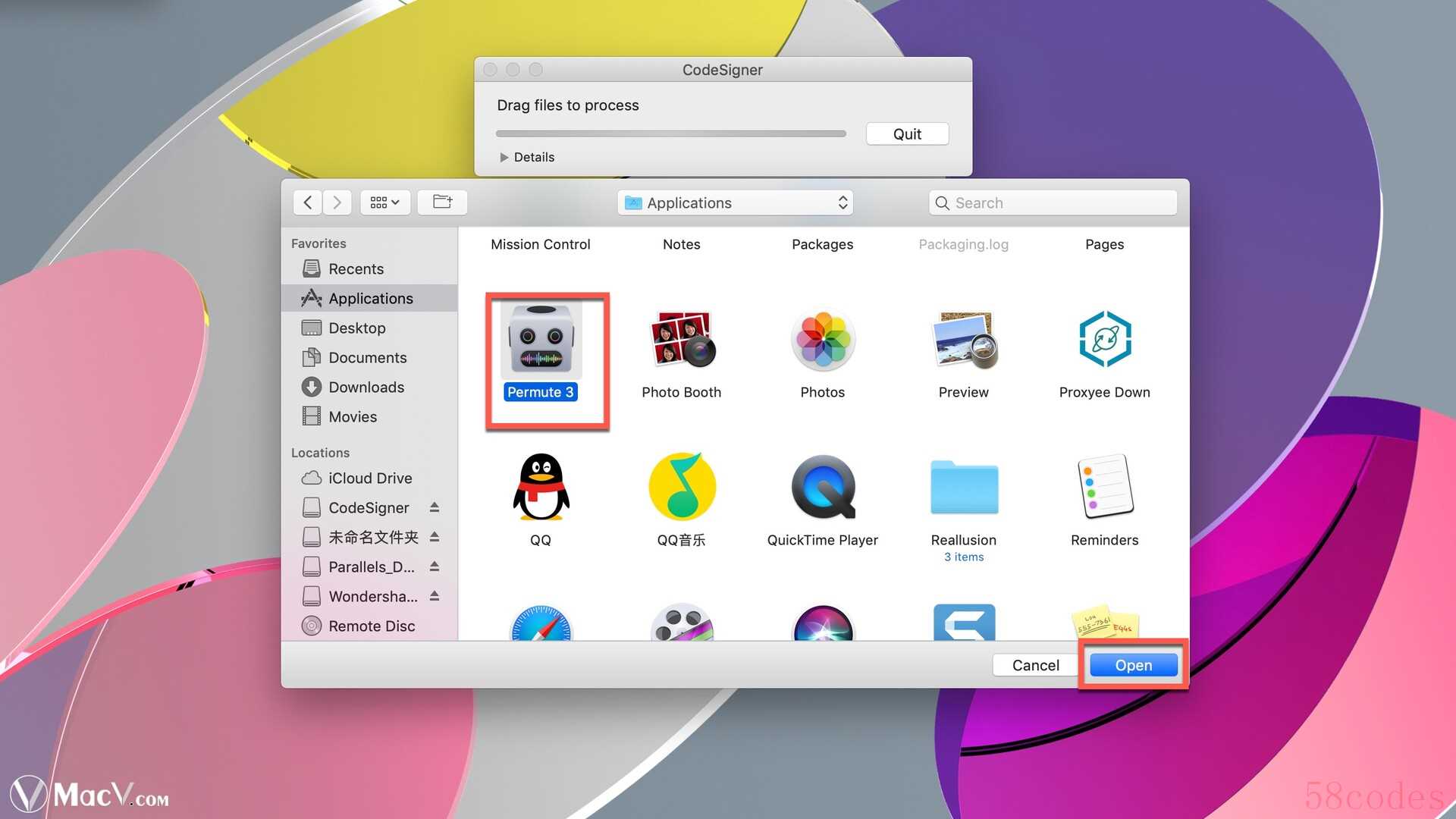Viewport: 1456px width, 819px height.
Task: Open Documents in the sidebar
Action: coord(367,358)
